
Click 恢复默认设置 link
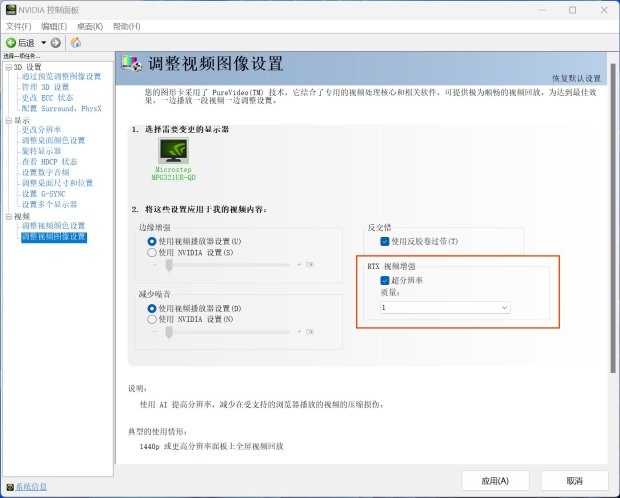577,78
